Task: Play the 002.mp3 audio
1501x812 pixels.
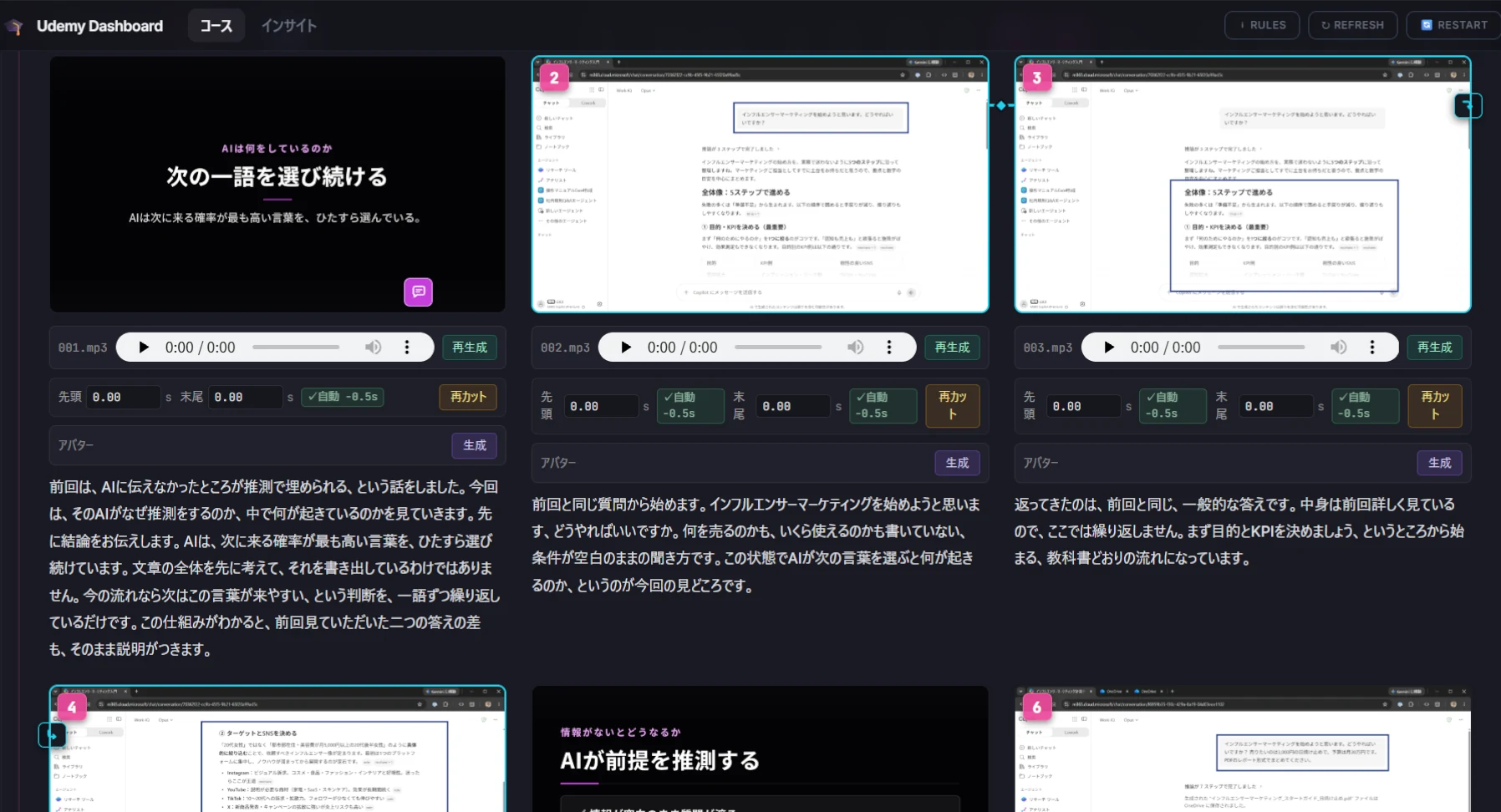Action: [x=626, y=348]
